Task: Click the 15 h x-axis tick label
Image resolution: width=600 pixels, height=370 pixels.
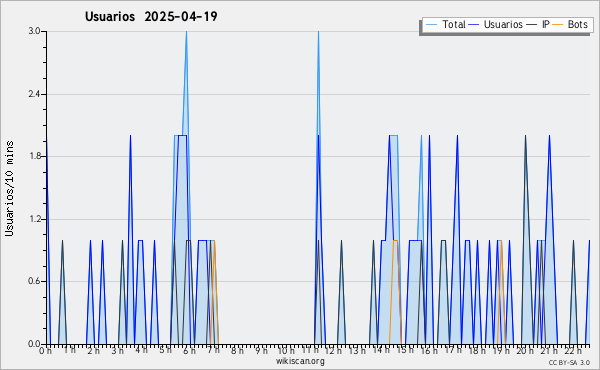Action: [405, 350]
